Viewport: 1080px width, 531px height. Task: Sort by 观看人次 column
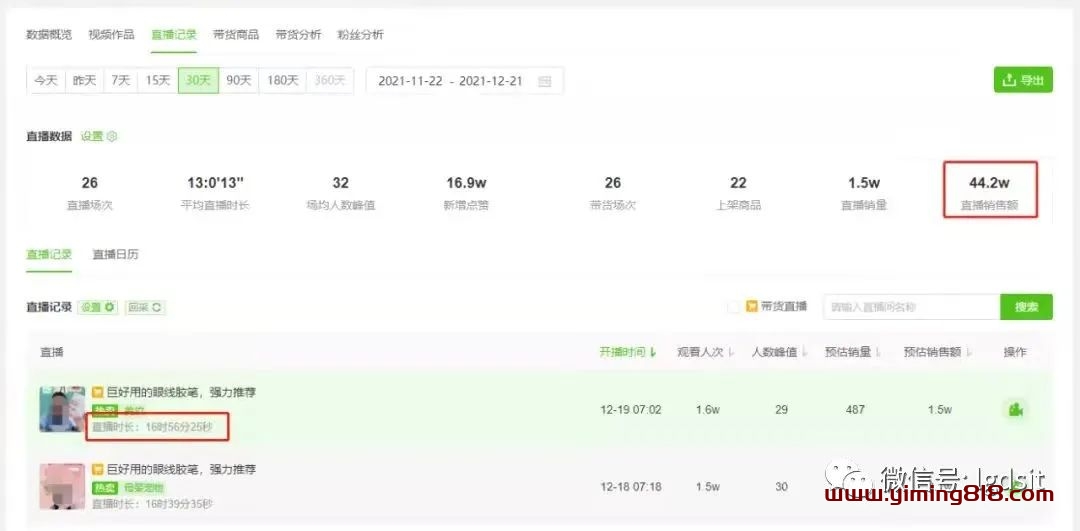coord(705,352)
